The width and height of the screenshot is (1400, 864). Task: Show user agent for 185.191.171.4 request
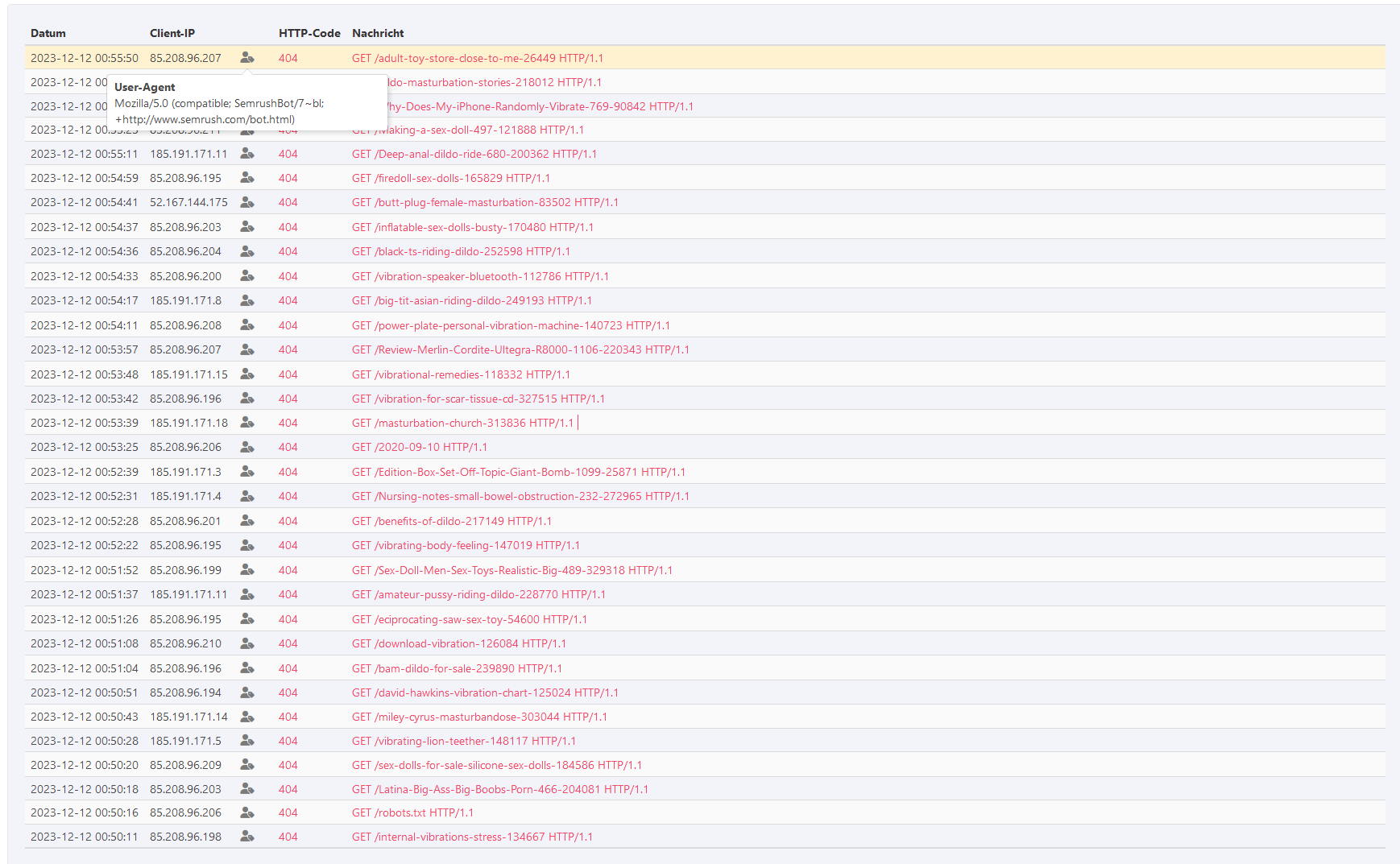tap(247, 496)
